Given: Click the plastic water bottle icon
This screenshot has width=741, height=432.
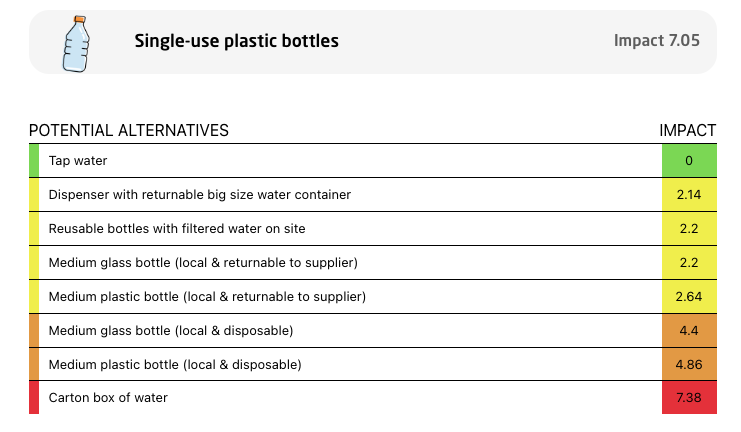Looking at the screenshot, I should coord(76,43).
